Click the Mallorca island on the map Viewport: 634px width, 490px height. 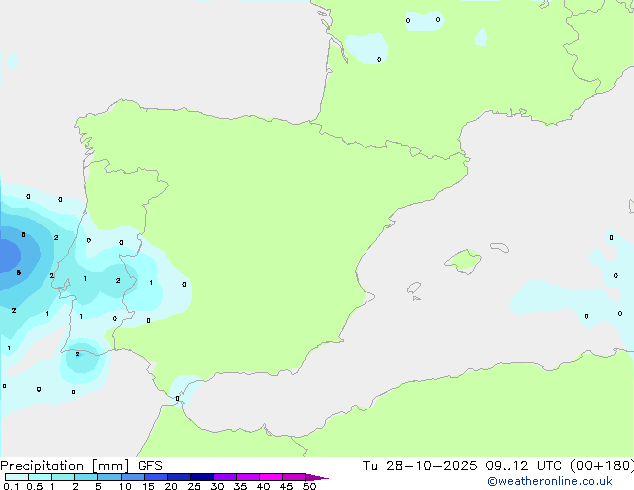click(463, 261)
